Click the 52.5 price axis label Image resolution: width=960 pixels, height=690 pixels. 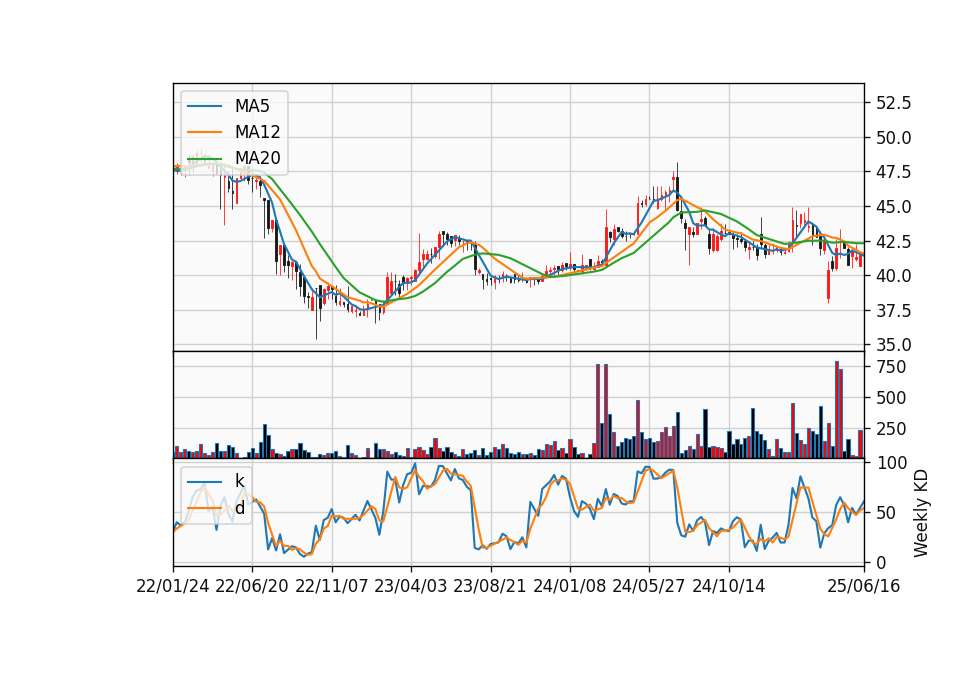893,103
